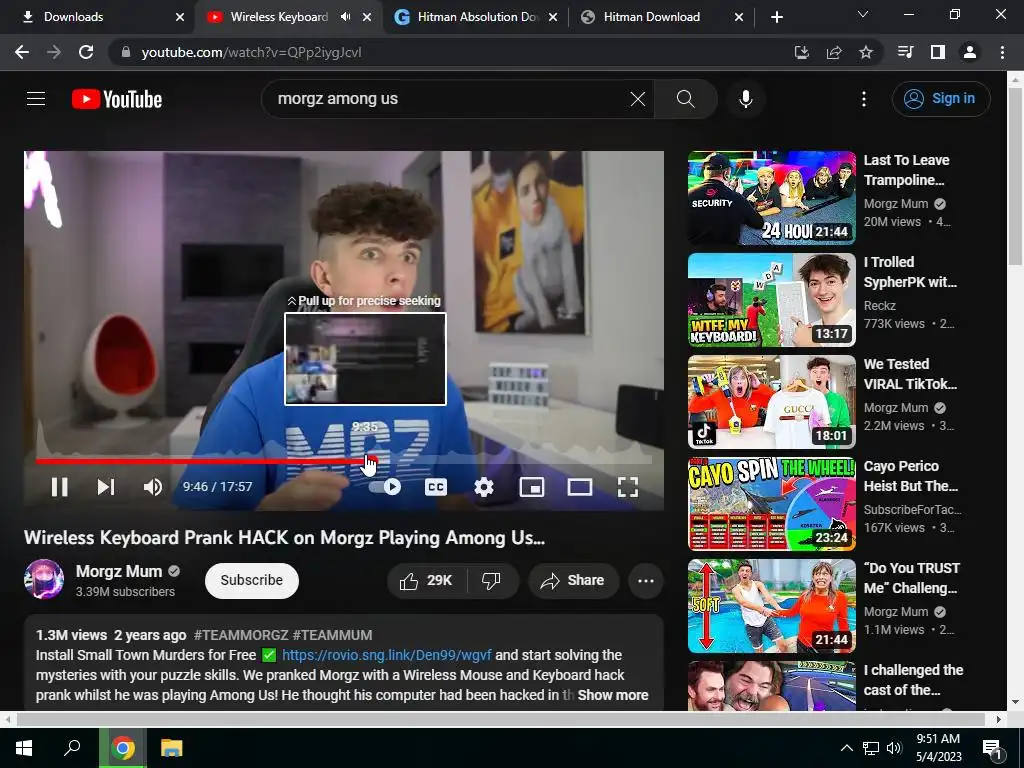The width and height of the screenshot is (1024, 768).
Task: Open video player settings gear
Action: (x=484, y=487)
